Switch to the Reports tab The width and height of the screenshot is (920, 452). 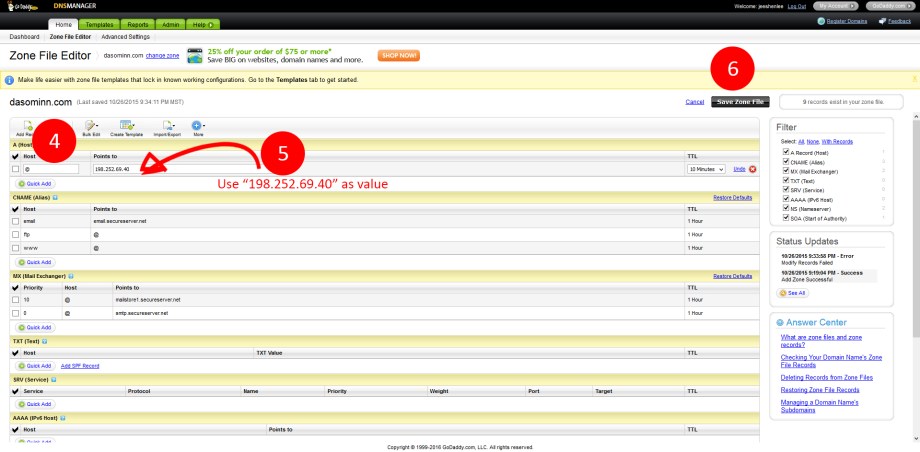[138, 25]
